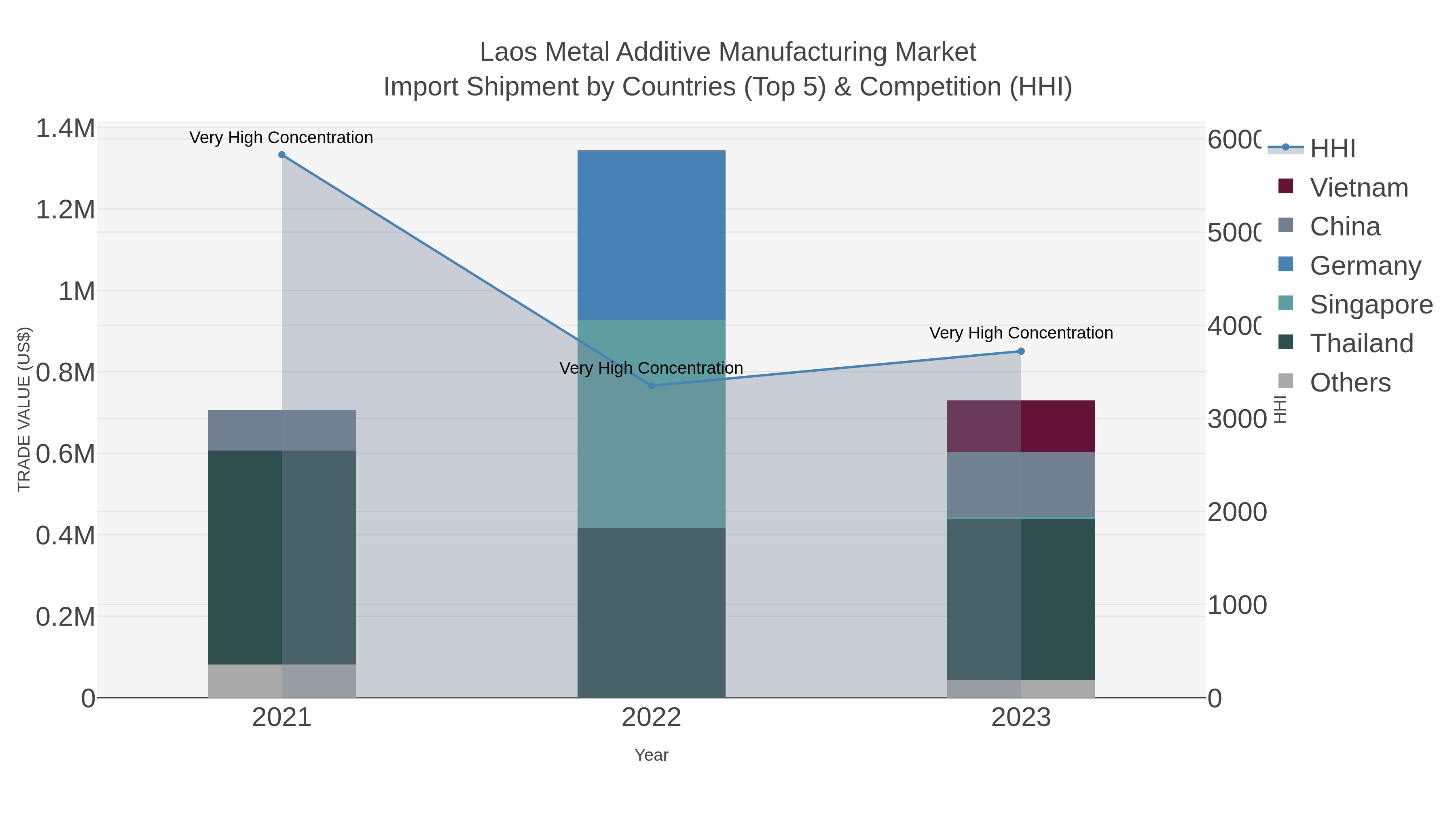This screenshot has width=1456, height=819.
Task: Click the Vietnam maroon legend swatch
Action: [x=1285, y=186]
